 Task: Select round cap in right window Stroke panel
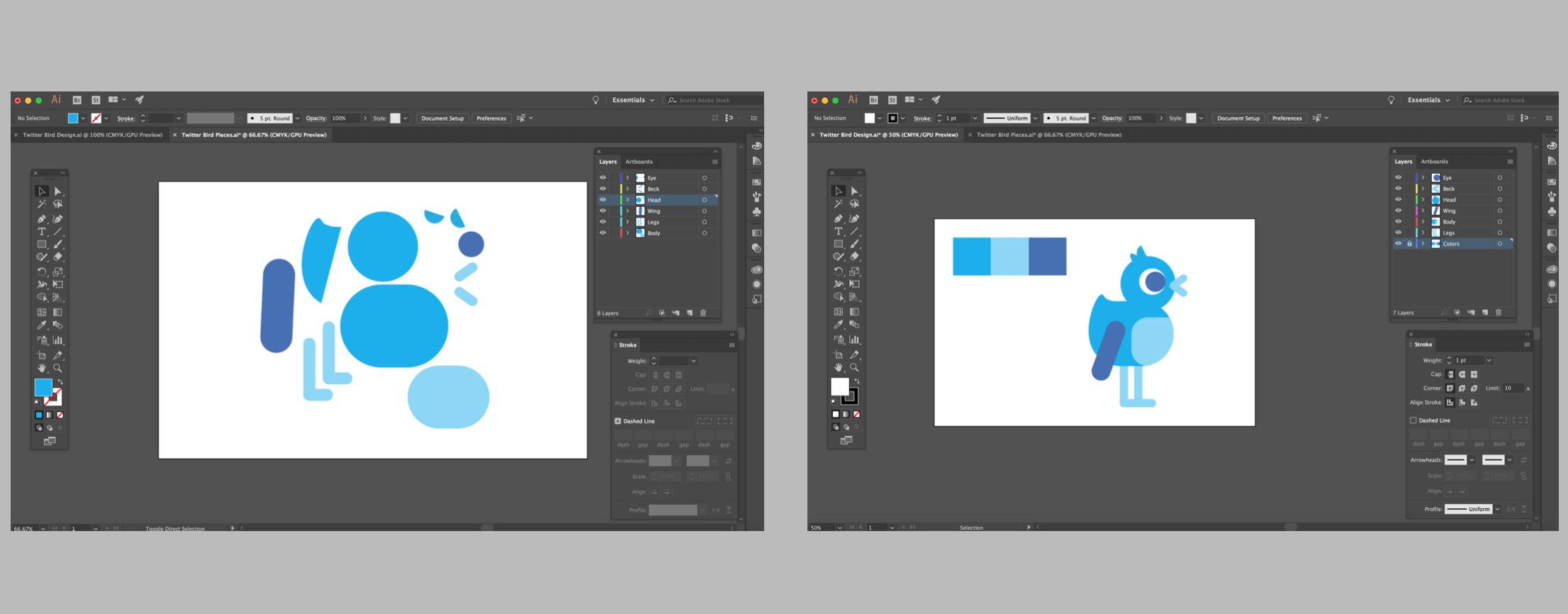pyautogui.click(x=1462, y=374)
